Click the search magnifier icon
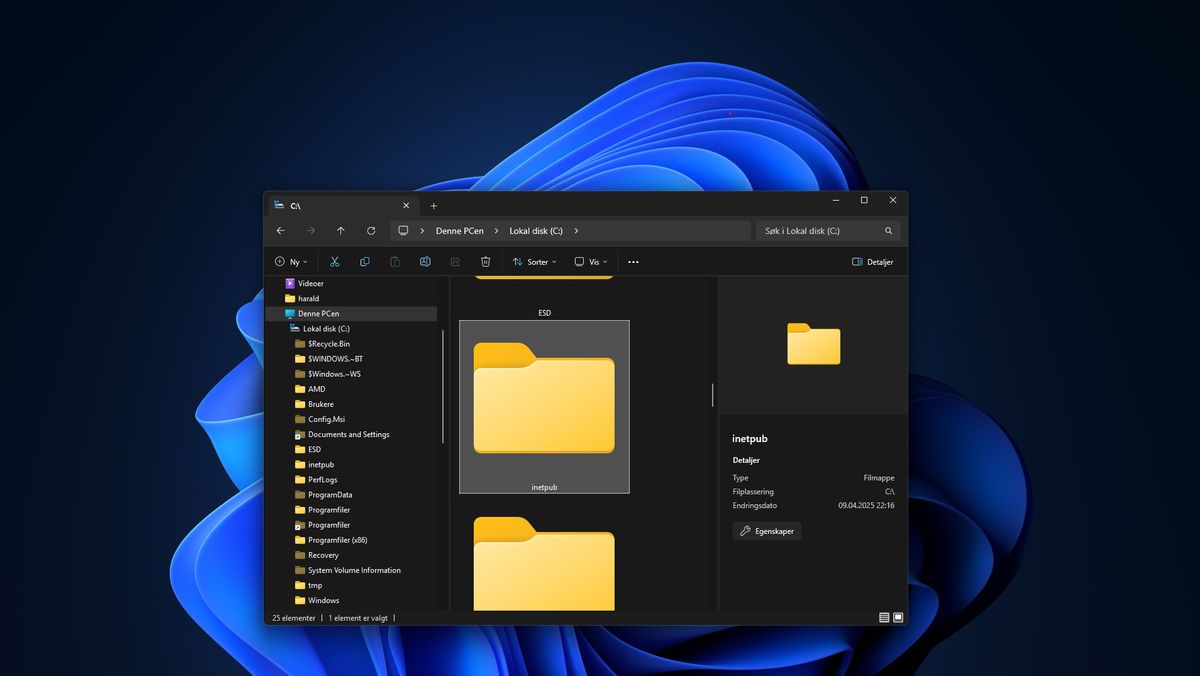Image resolution: width=1200 pixels, height=676 pixels. [888, 231]
